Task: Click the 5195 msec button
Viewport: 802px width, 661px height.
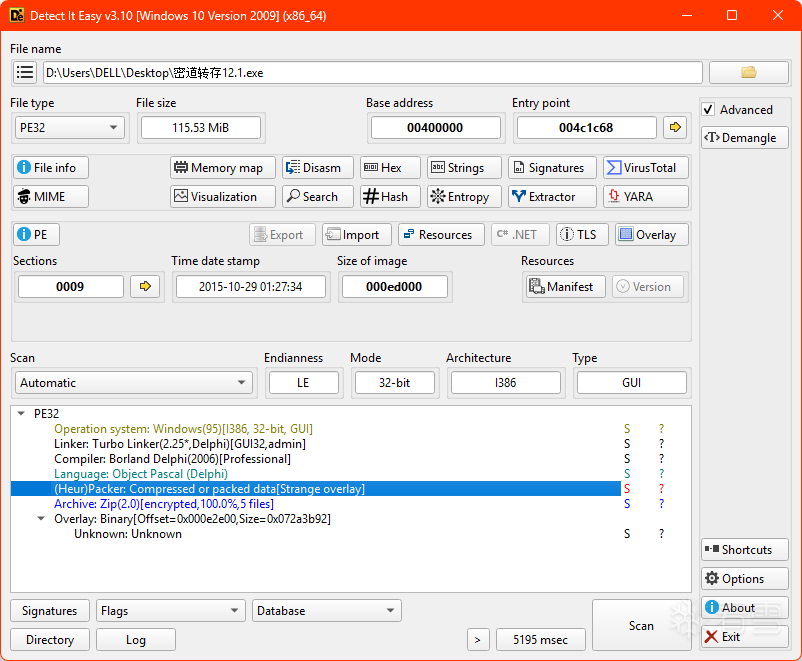Action: (x=541, y=640)
